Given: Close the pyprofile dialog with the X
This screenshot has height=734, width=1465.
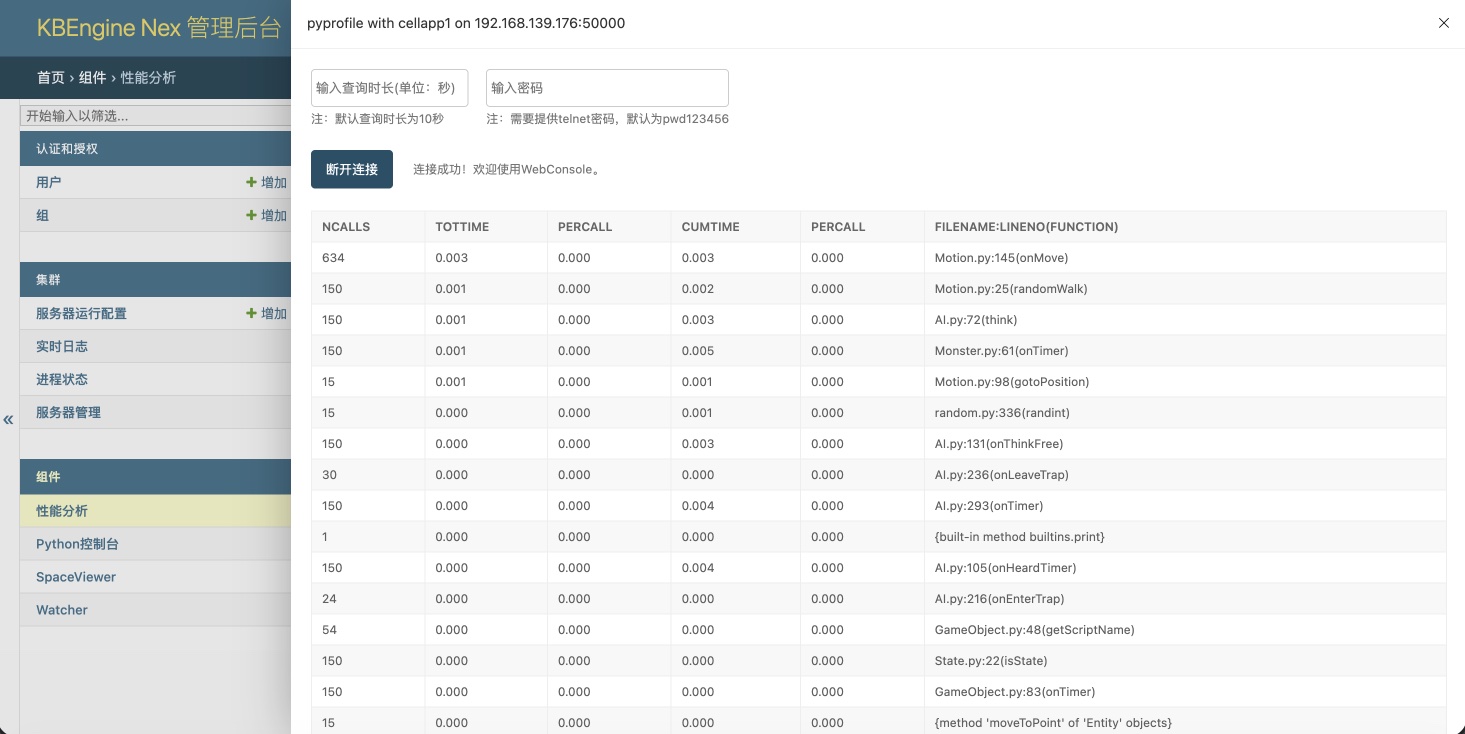Looking at the screenshot, I should 1443,23.
